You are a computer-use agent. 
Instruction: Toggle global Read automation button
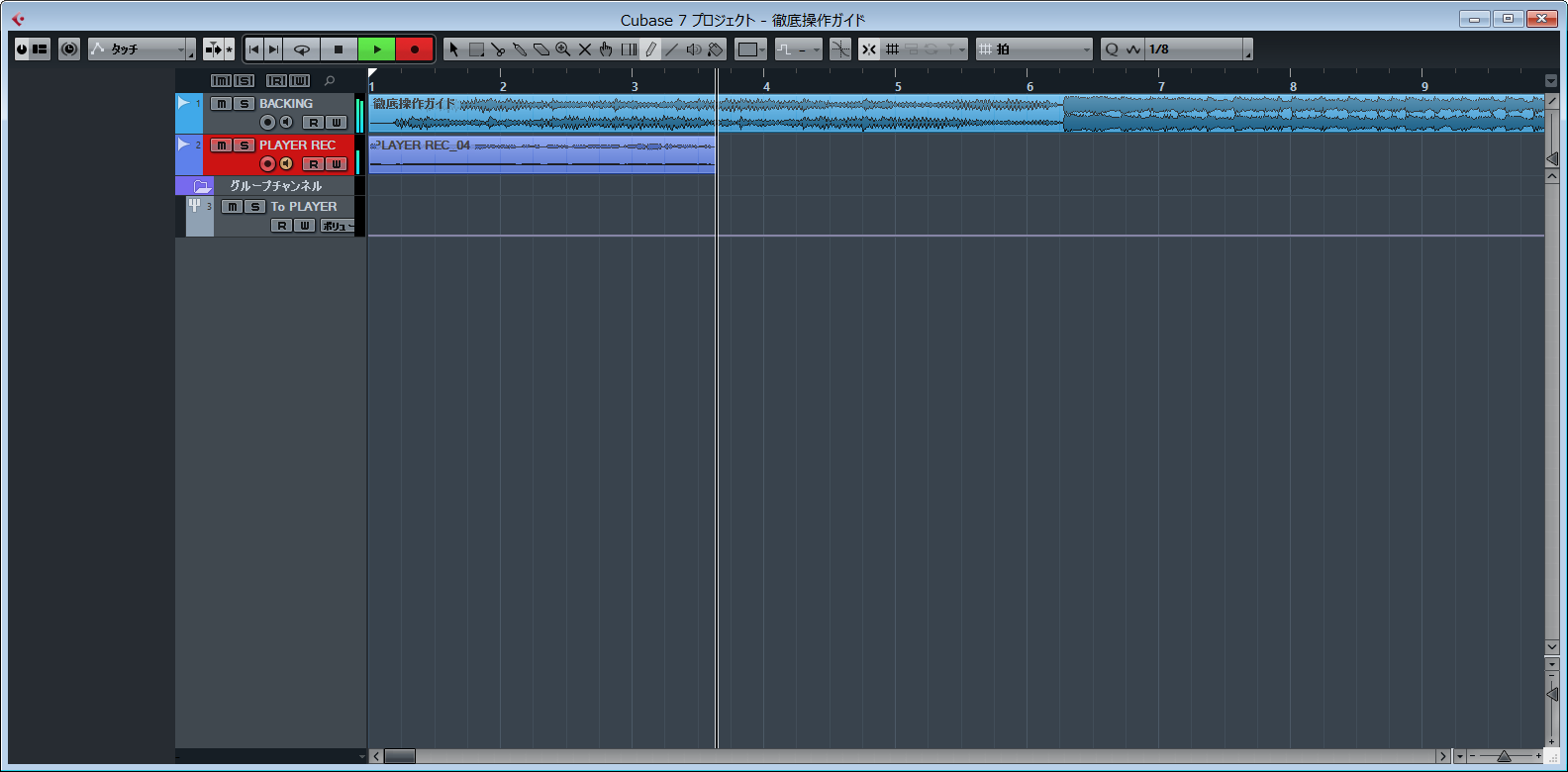click(276, 81)
